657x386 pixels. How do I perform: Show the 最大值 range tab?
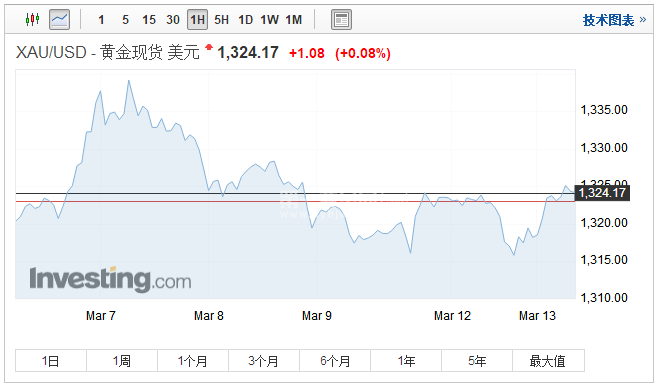click(x=548, y=360)
